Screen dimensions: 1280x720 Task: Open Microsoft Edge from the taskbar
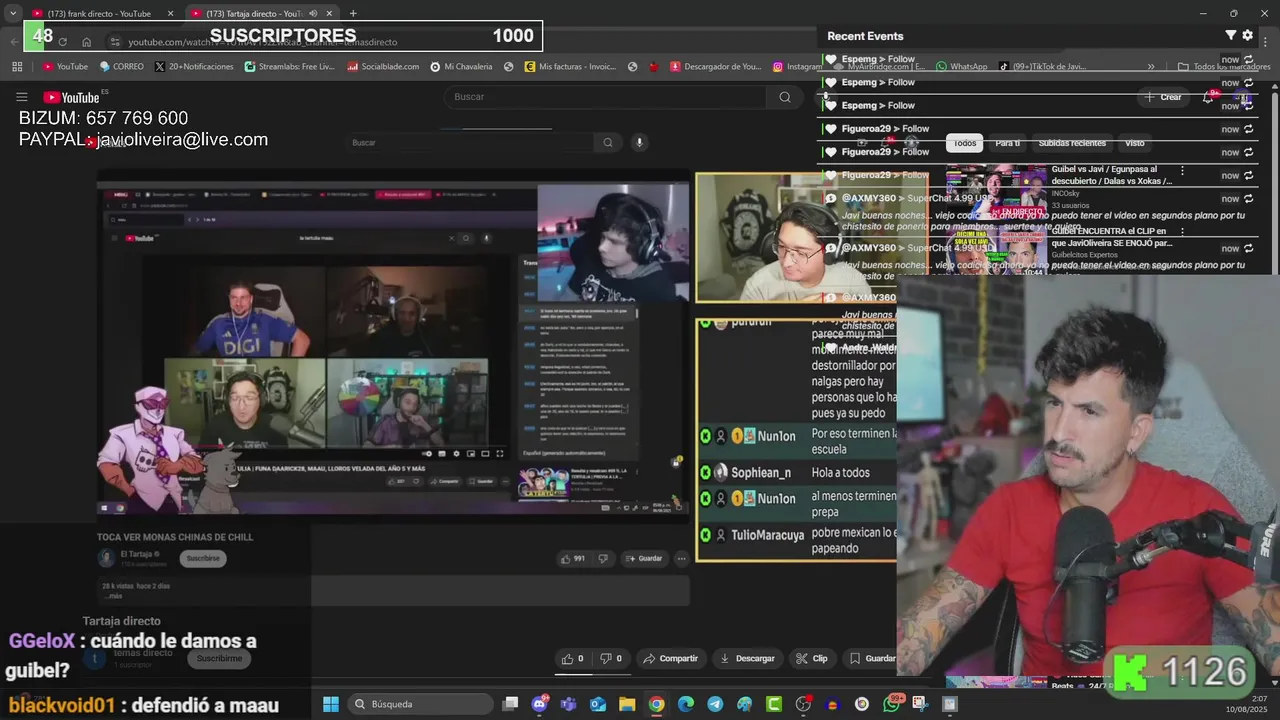click(x=686, y=704)
